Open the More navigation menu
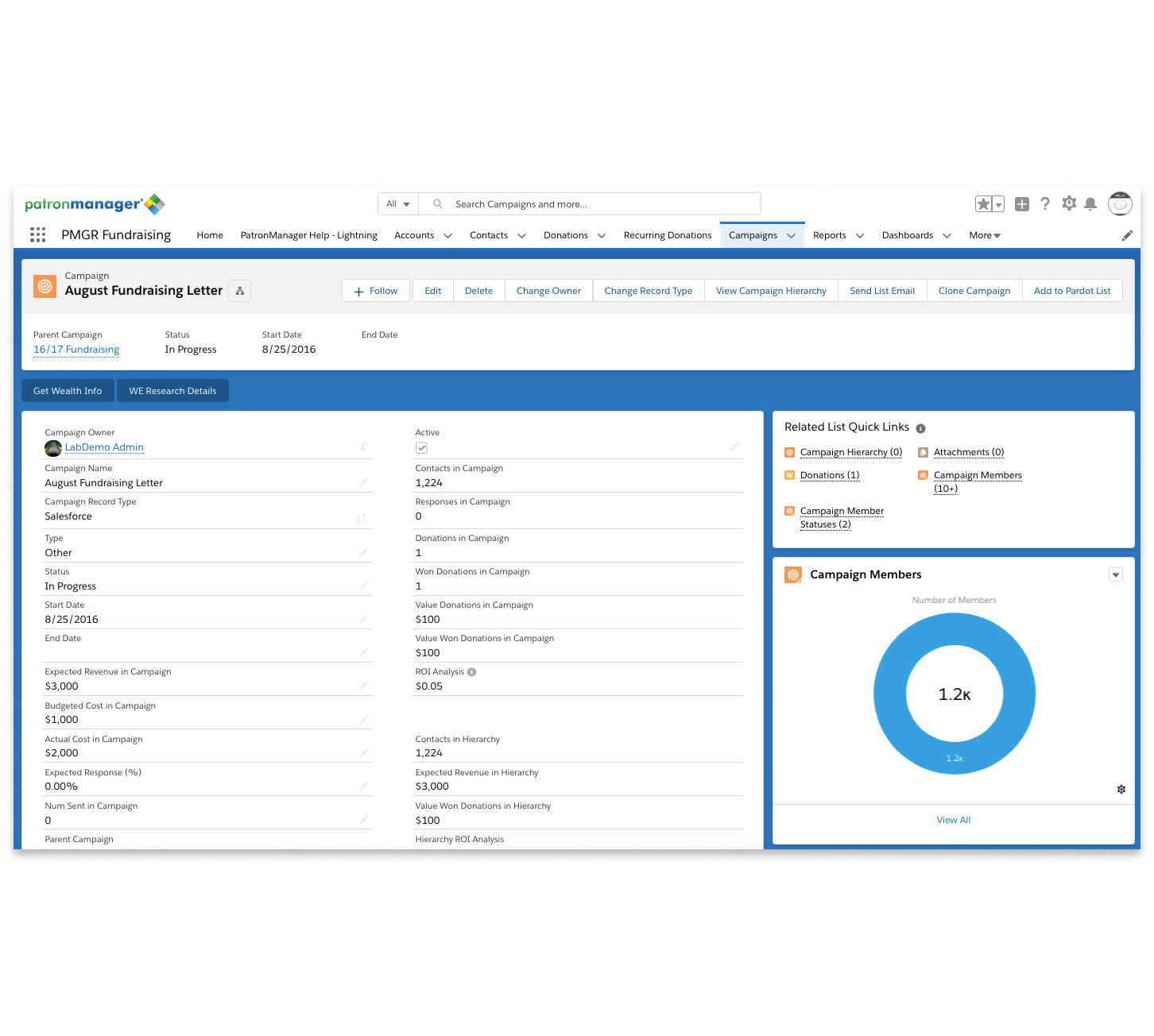 coord(984,236)
